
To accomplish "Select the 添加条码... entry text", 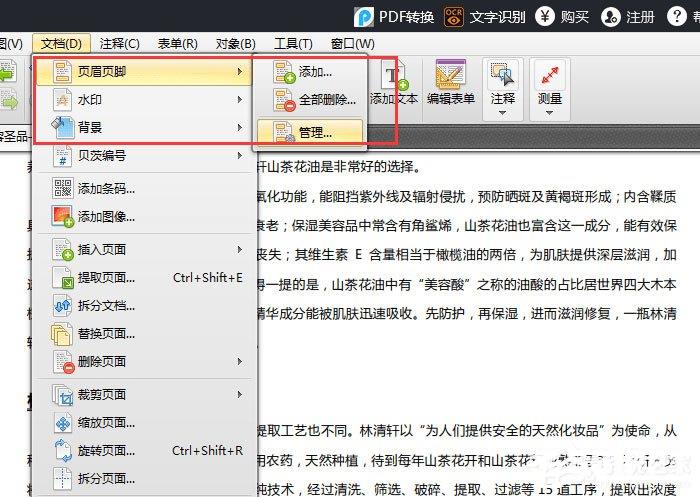I will coord(106,188).
